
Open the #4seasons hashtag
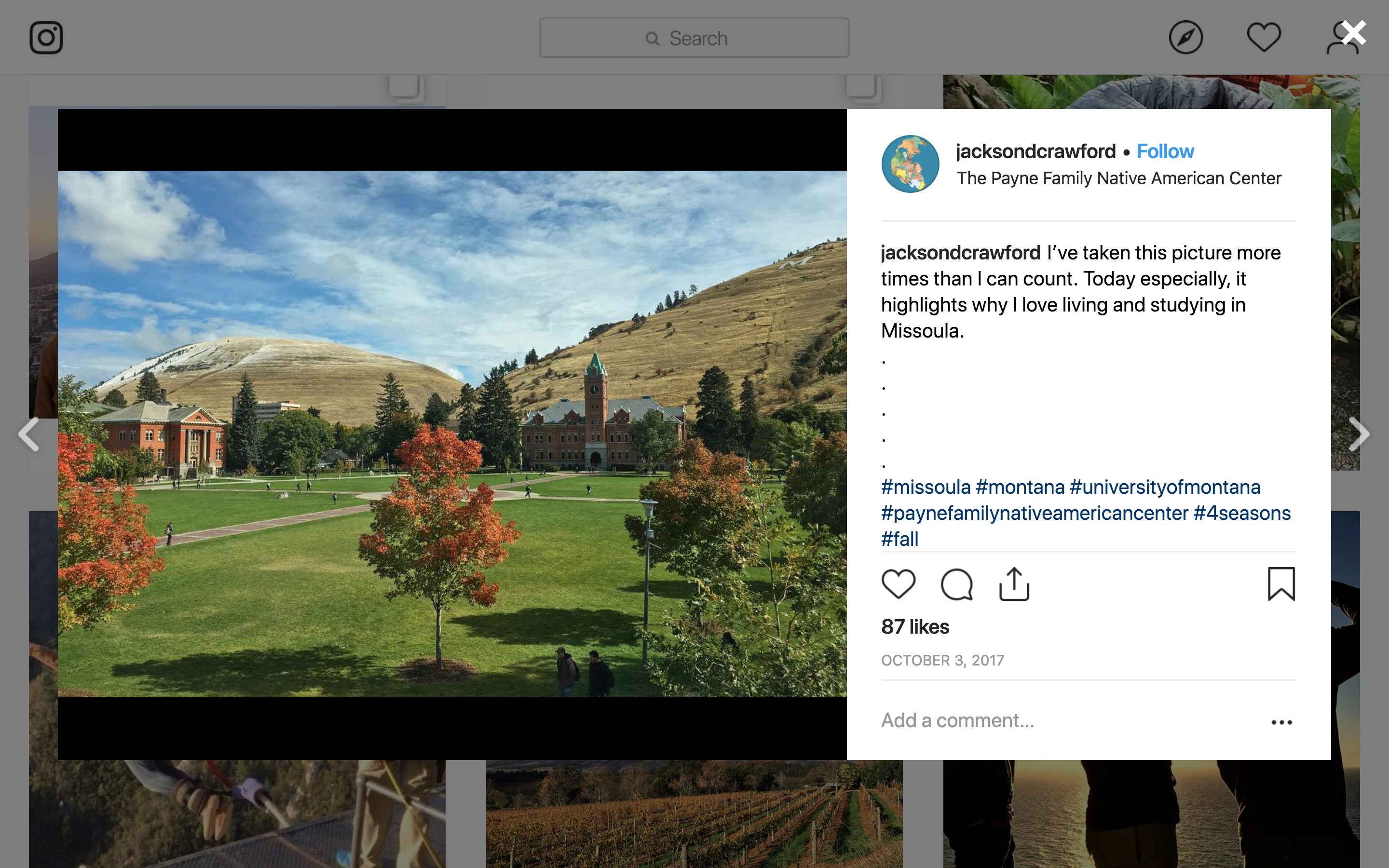point(1242,513)
